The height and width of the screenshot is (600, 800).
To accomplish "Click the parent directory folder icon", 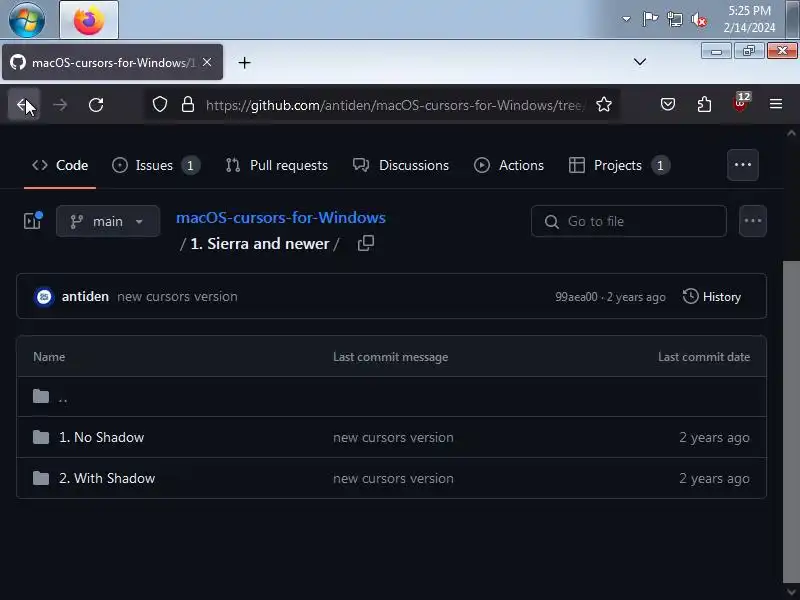I will click(x=41, y=396).
